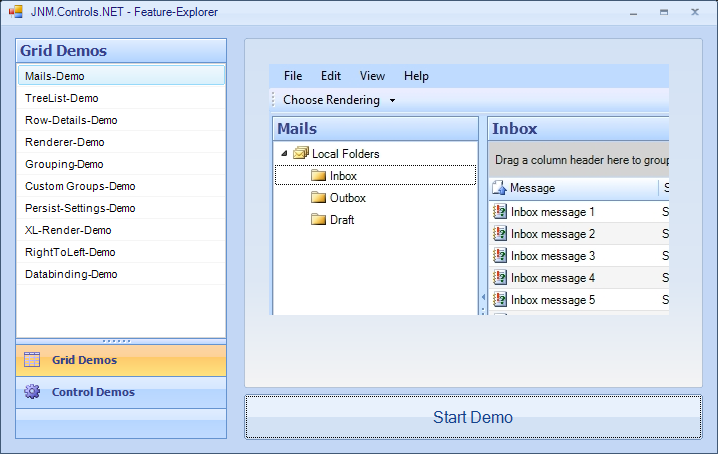Click the Draft folder icon
The height and width of the screenshot is (454, 718).
point(319,220)
